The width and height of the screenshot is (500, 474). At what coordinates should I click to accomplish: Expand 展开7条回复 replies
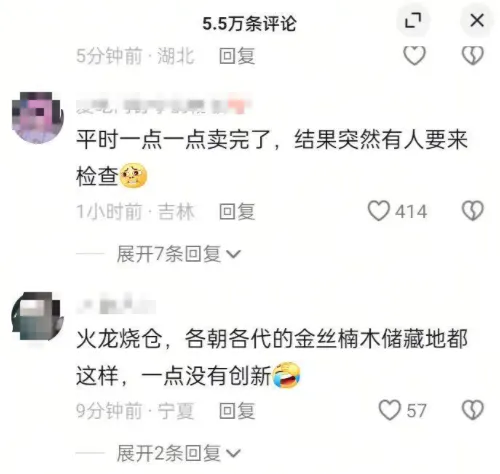coord(178,254)
